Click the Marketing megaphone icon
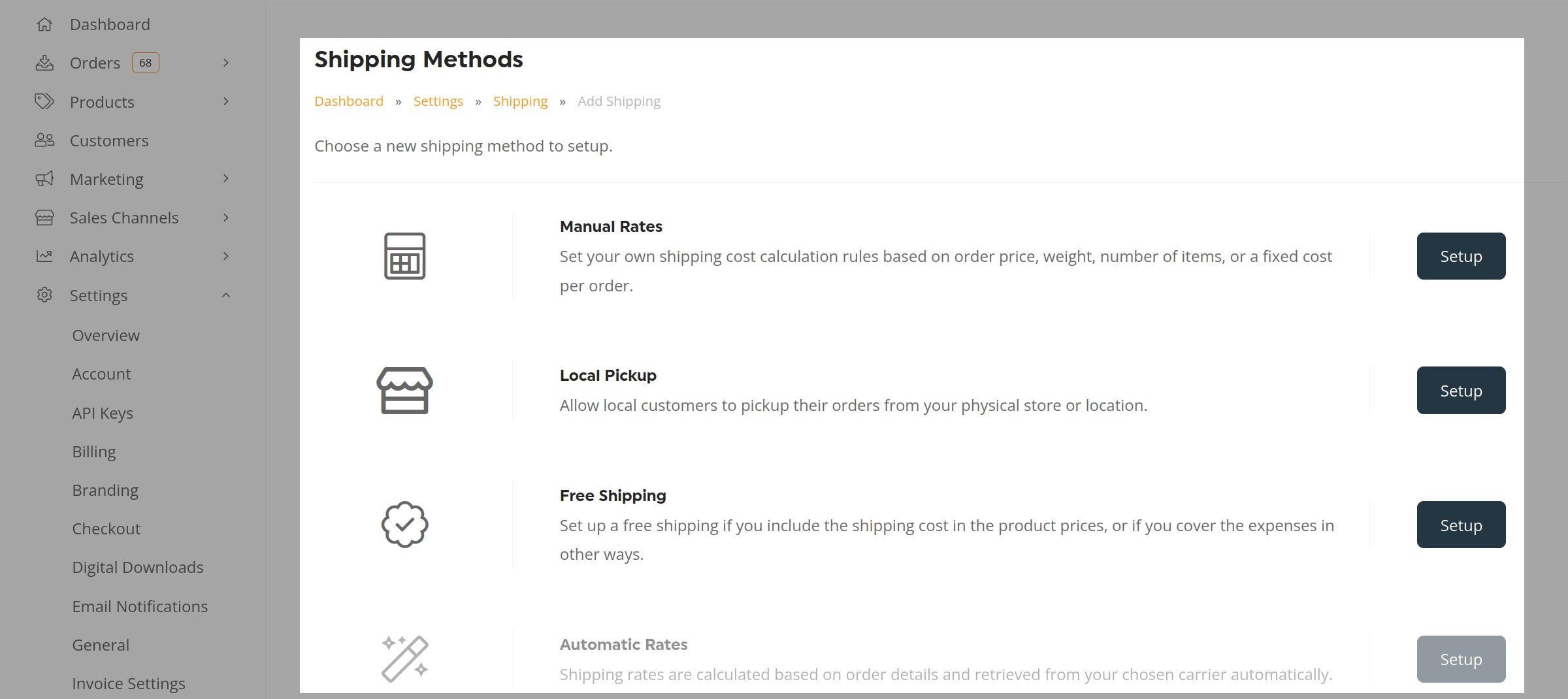The width and height of the screenshot is (1568, 699). [x=44, y=179]
